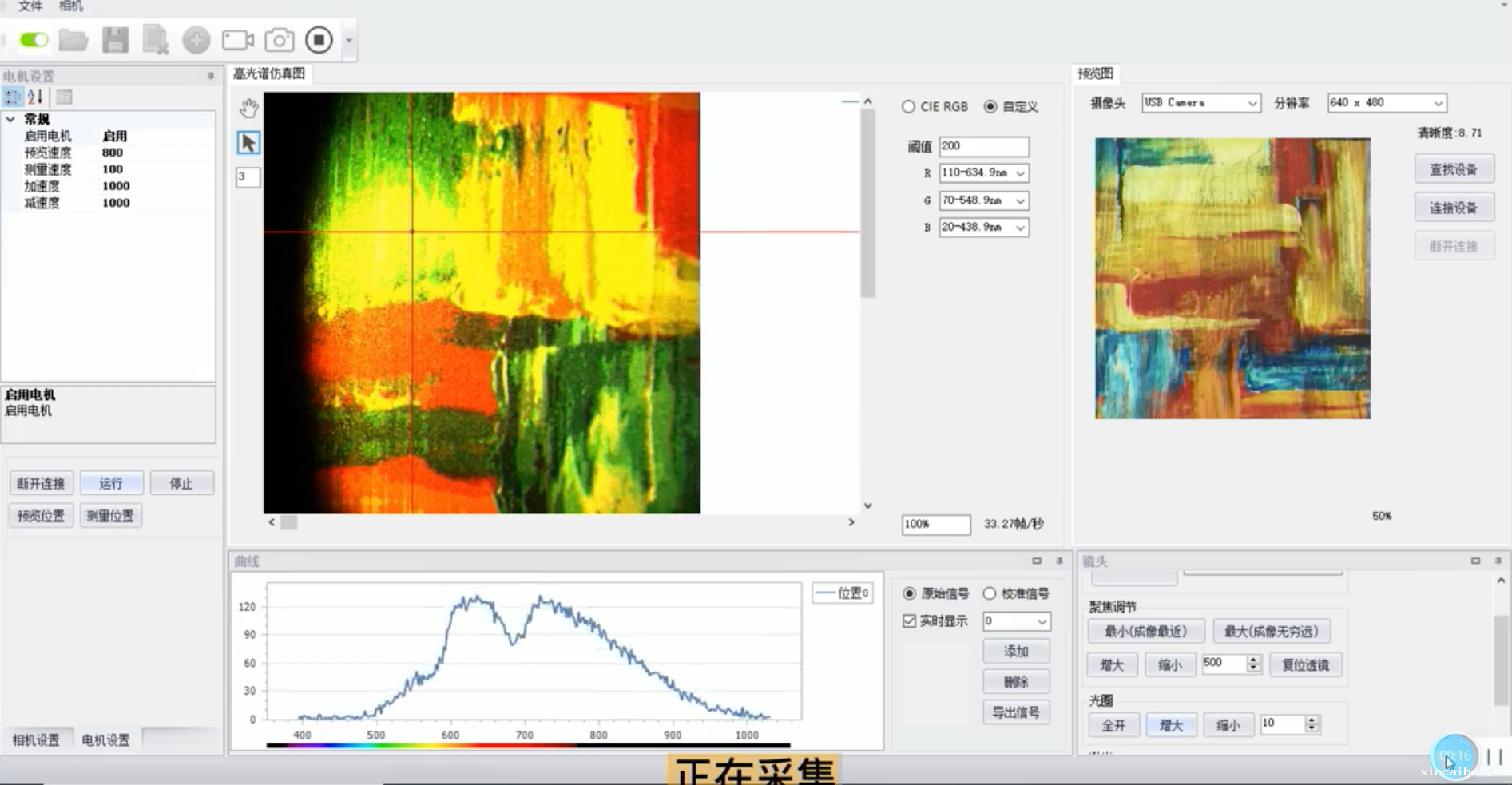Click image view scroll-up arrow

(x=867, y=101)
